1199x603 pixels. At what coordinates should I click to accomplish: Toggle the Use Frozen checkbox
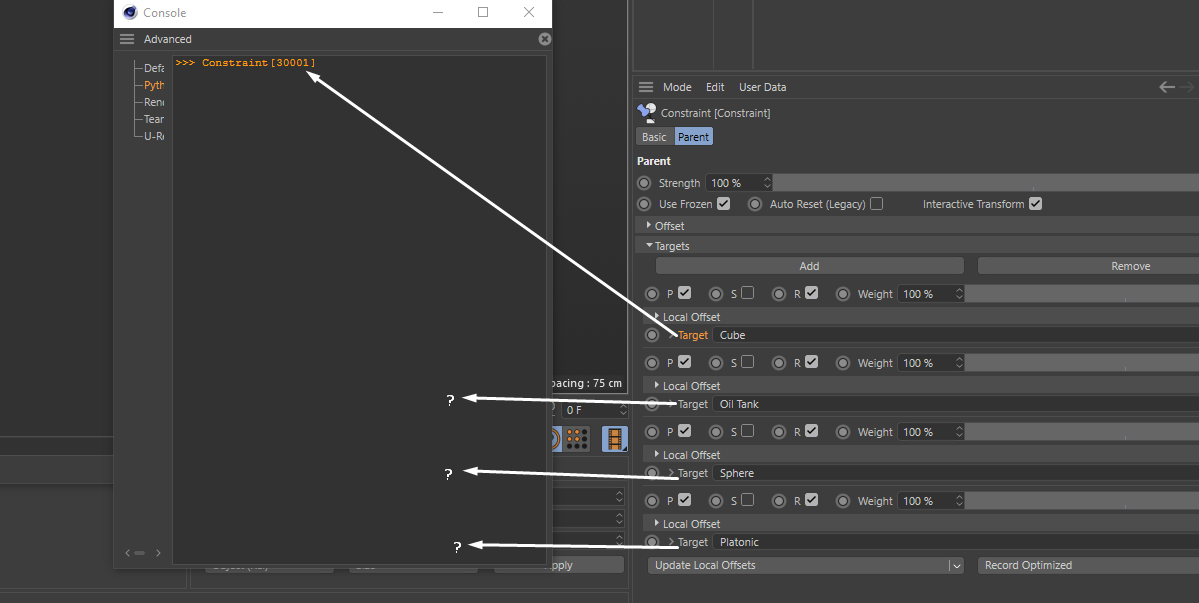coord(723,203)
